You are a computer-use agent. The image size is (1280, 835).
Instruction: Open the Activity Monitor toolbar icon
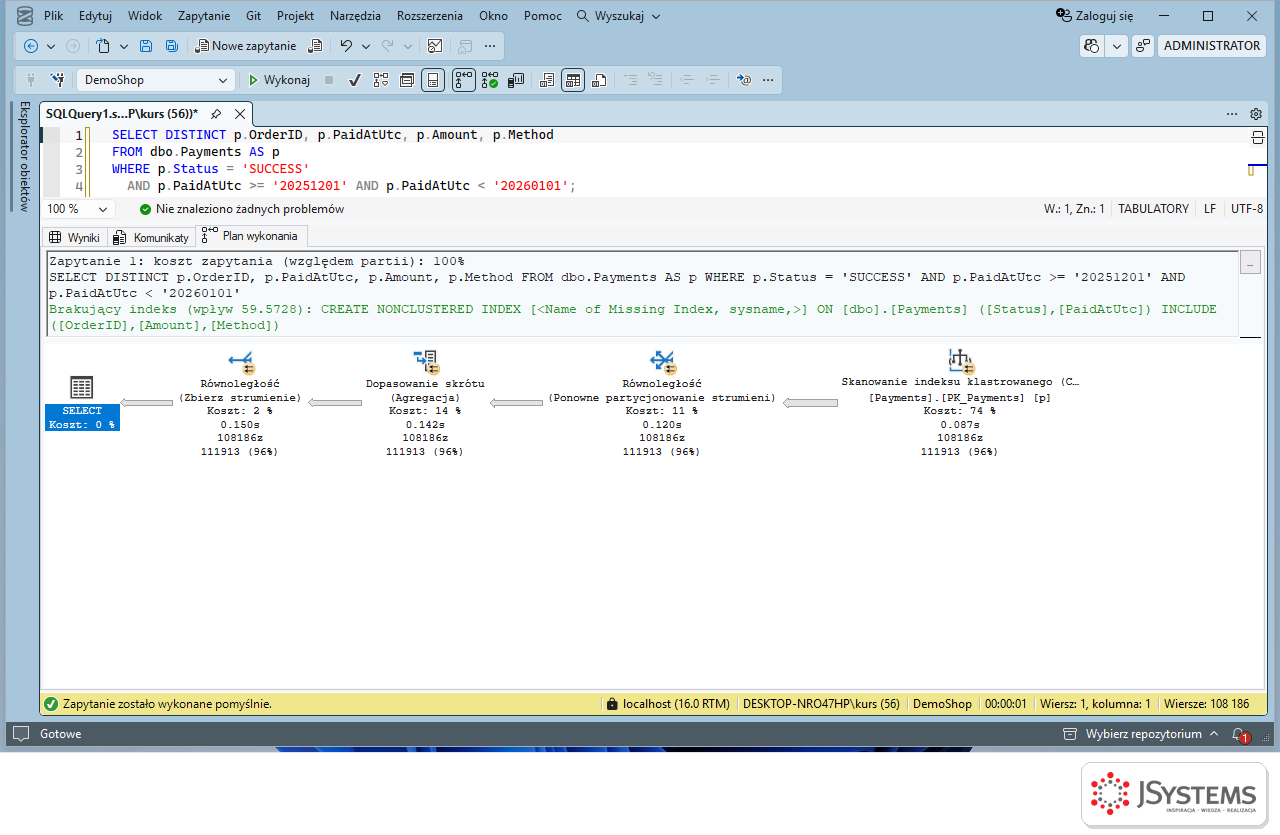coord(435,46)
